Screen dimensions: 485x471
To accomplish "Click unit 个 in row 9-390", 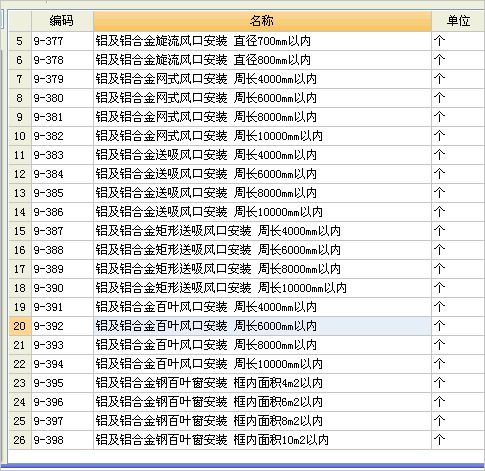I will (458, 288).
